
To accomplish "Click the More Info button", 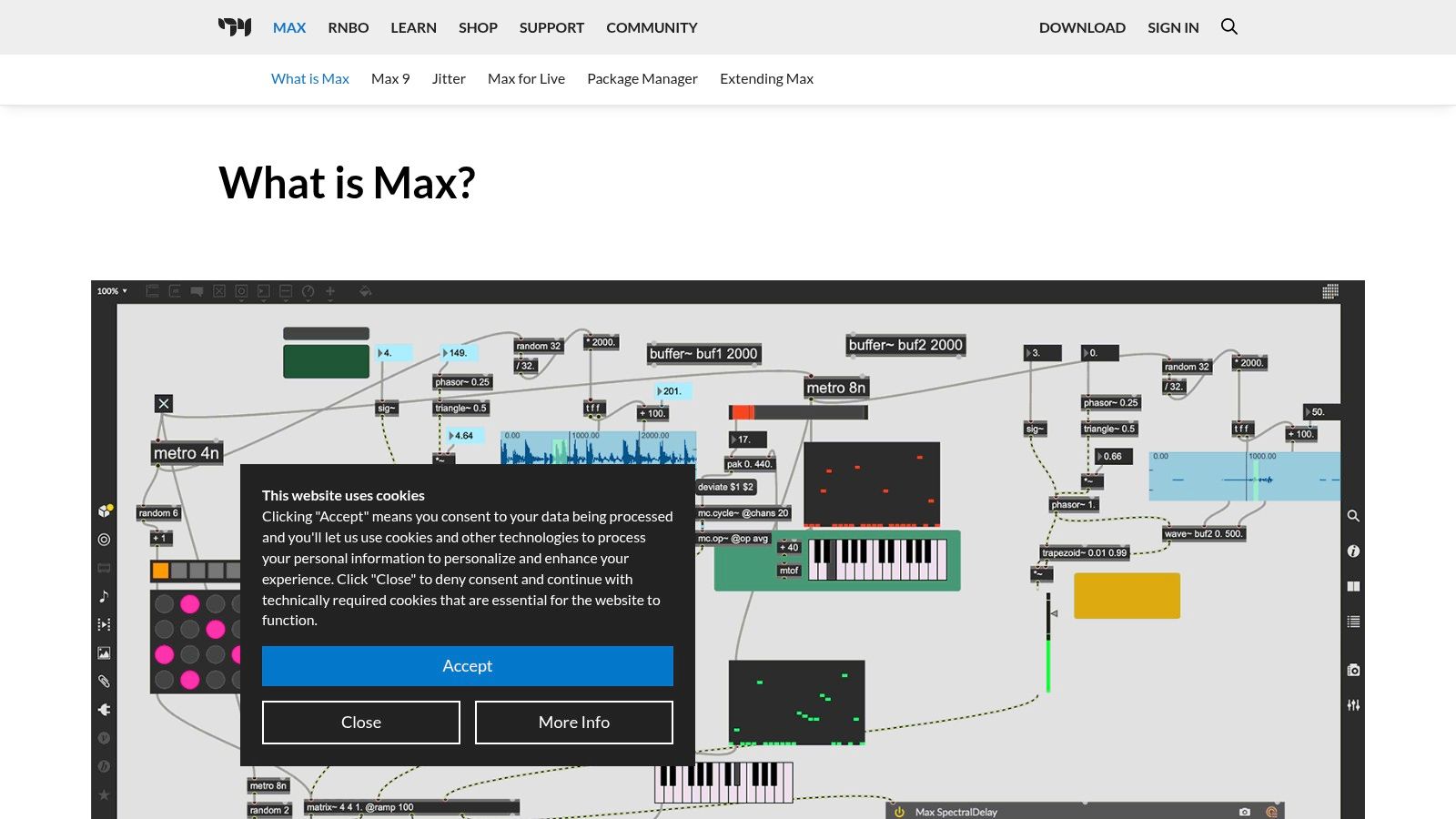I will click(574, 723).
